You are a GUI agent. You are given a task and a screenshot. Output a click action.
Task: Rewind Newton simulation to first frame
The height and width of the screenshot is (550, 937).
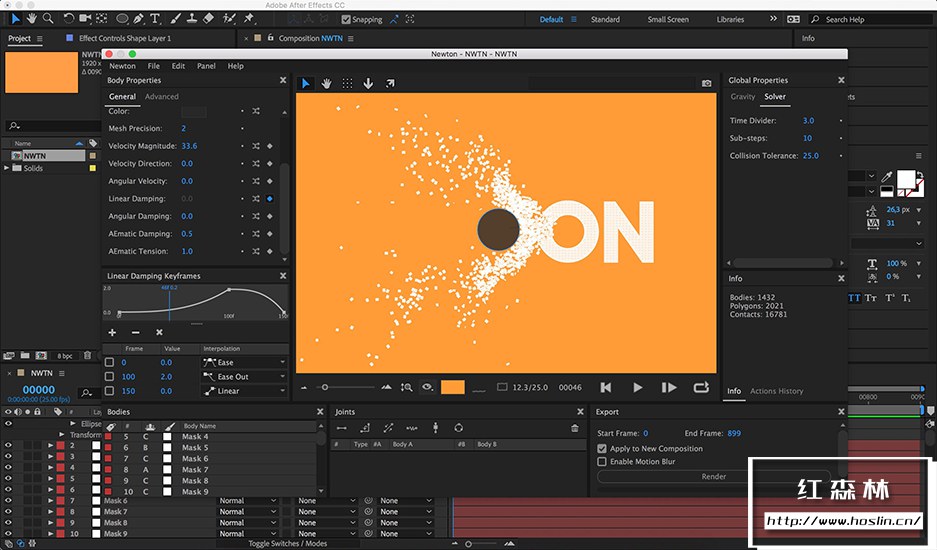click(605, 387)
